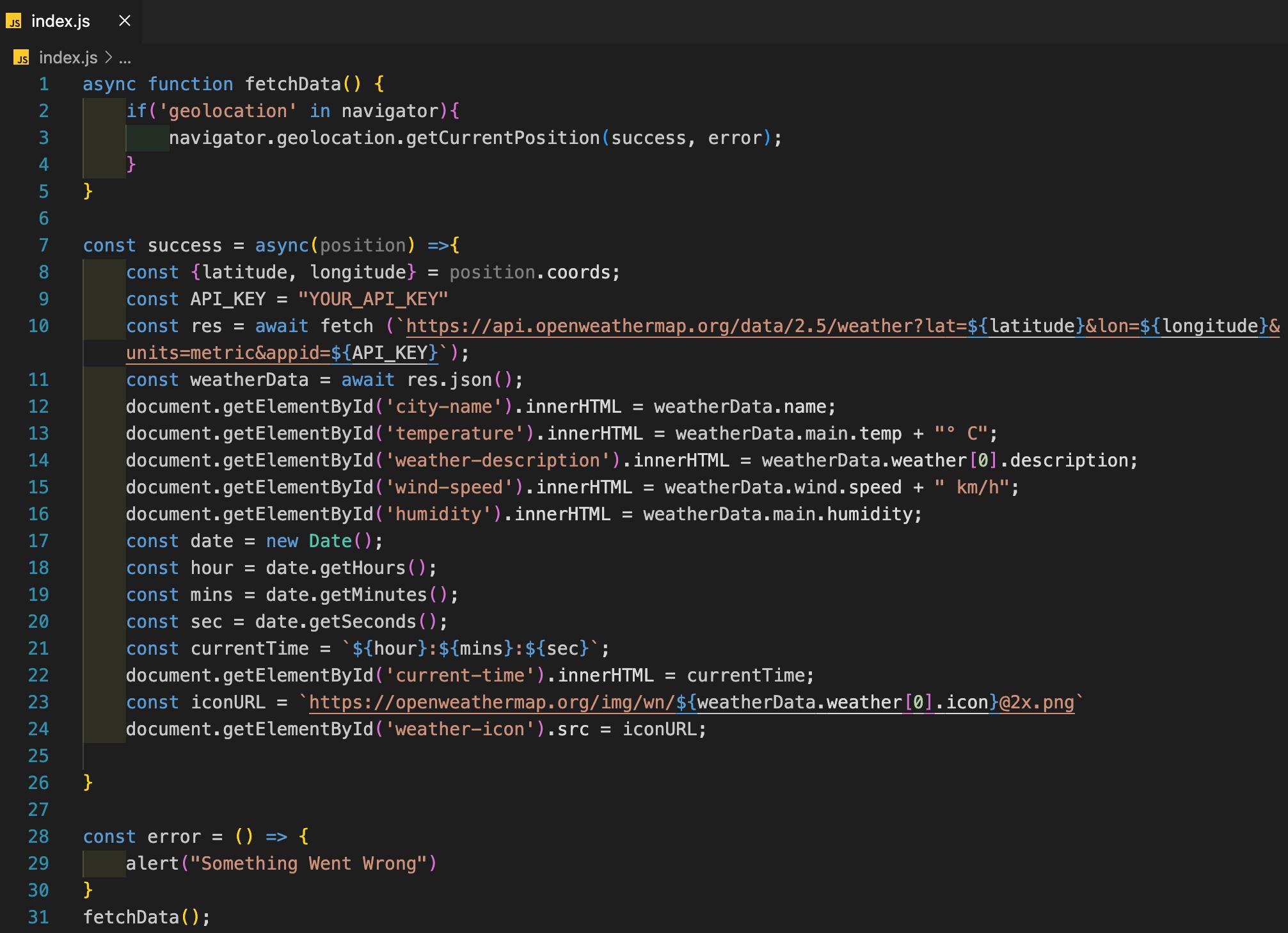Screen dimensions: 1288x933
Task: Click 'weather-icon' string on line 24
Action: pos(459,730)
